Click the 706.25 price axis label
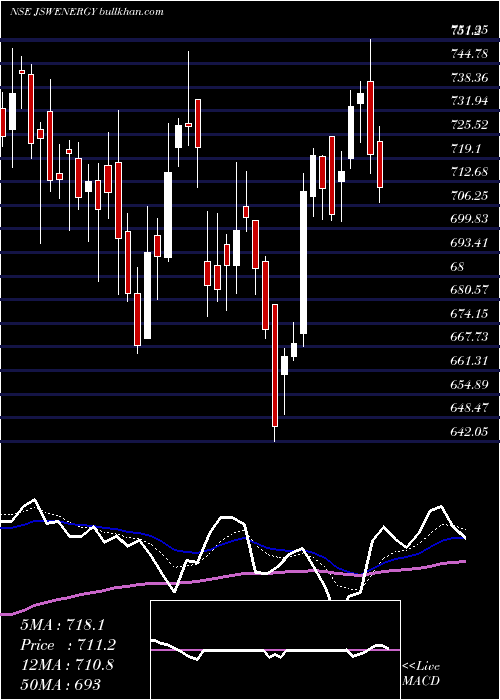500x700 pixels. [x=469, y=196]
